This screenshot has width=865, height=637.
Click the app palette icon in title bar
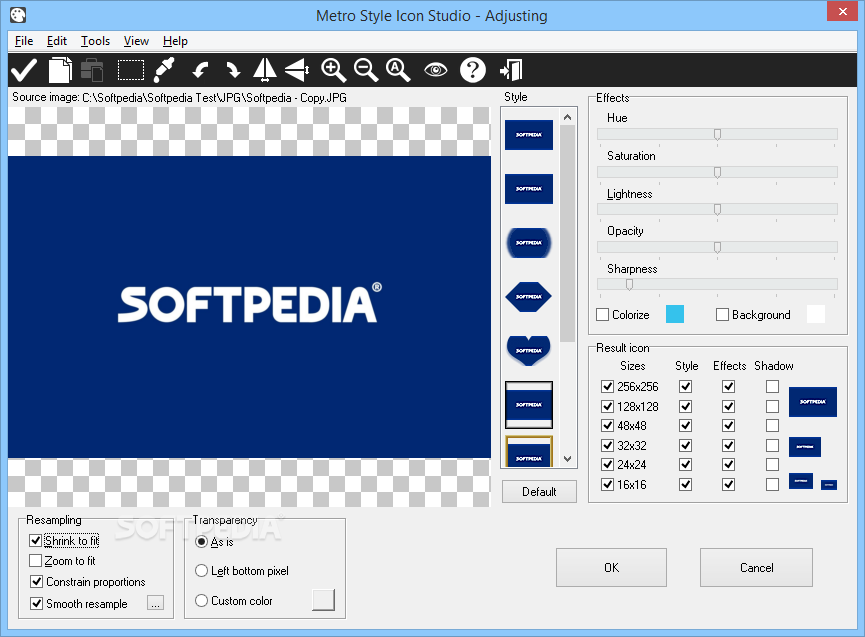pyautogui.click(x=18, y=15)
